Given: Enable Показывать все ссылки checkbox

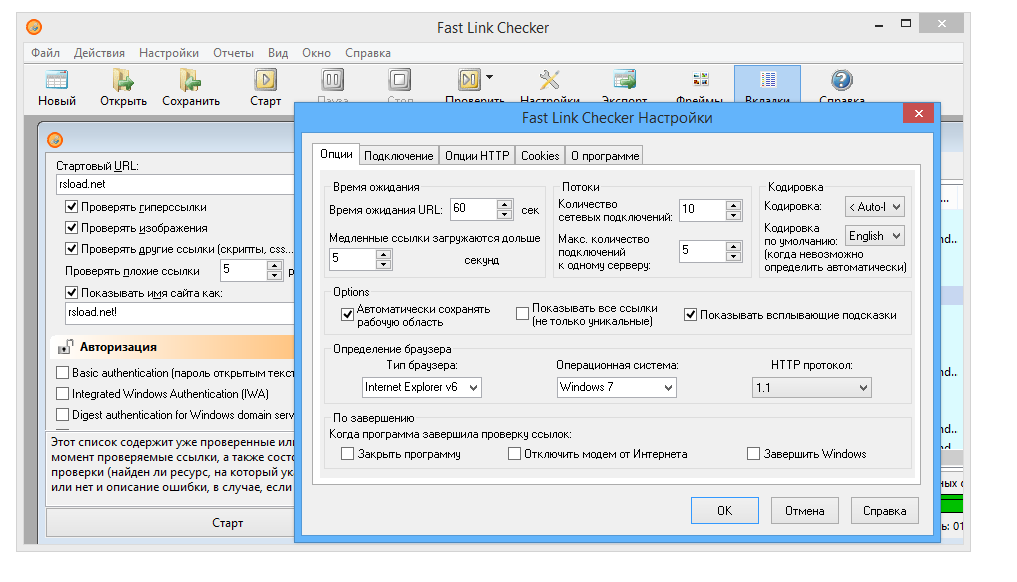Looking at the screenshot, I should pos(522,314).
